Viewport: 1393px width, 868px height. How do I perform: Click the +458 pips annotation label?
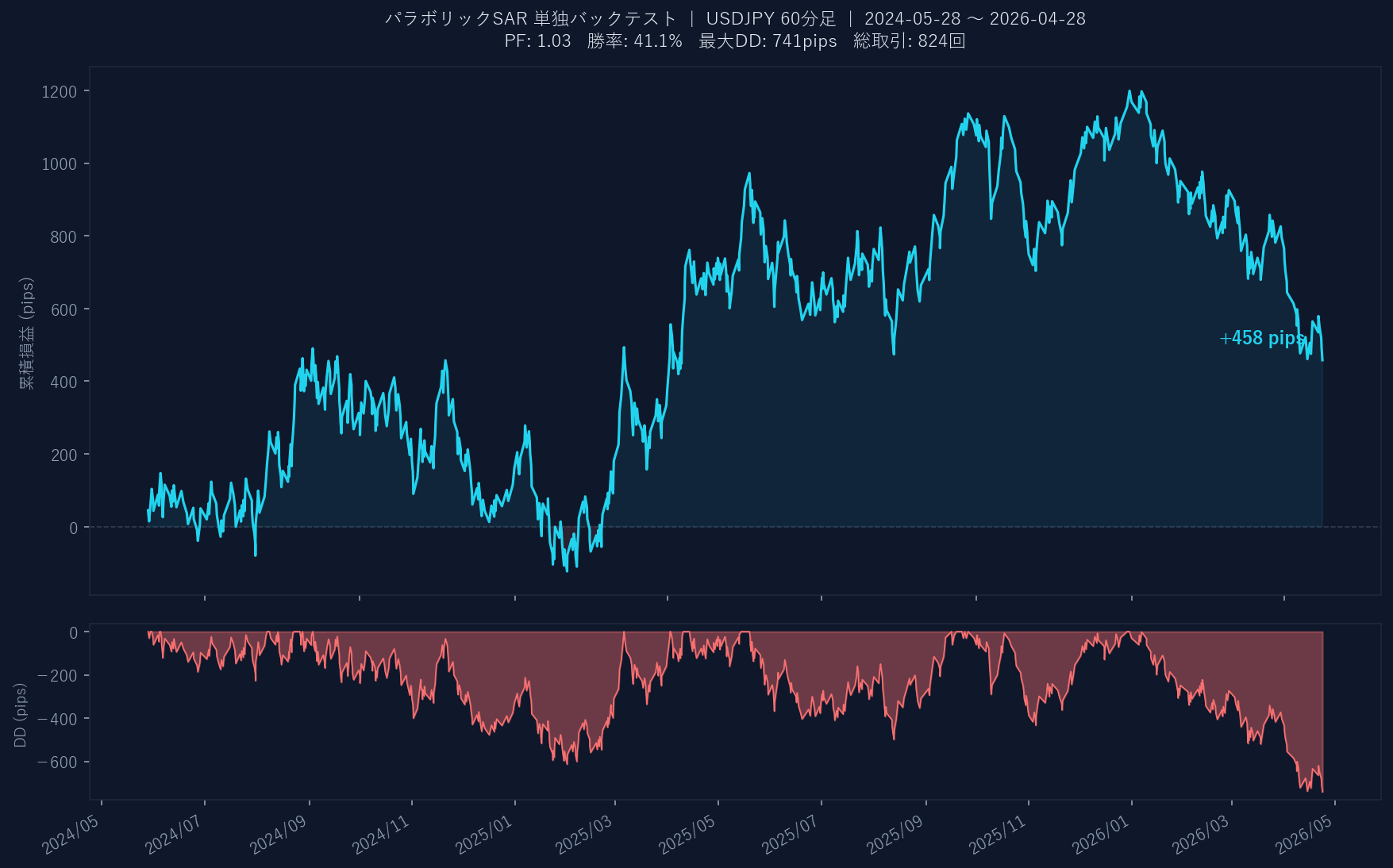(x=1261, y=338)
